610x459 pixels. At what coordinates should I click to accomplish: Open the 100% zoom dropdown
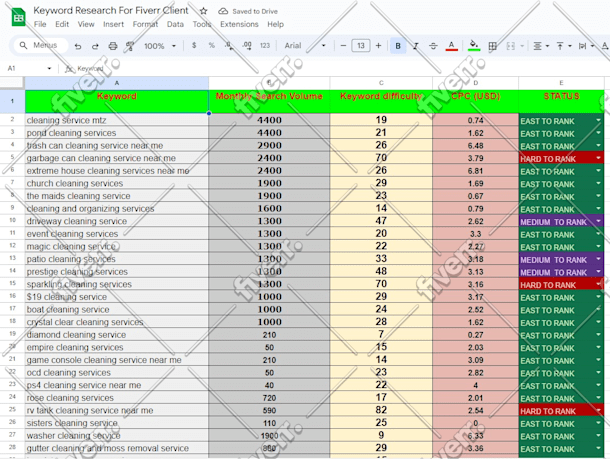click(160, 46)
